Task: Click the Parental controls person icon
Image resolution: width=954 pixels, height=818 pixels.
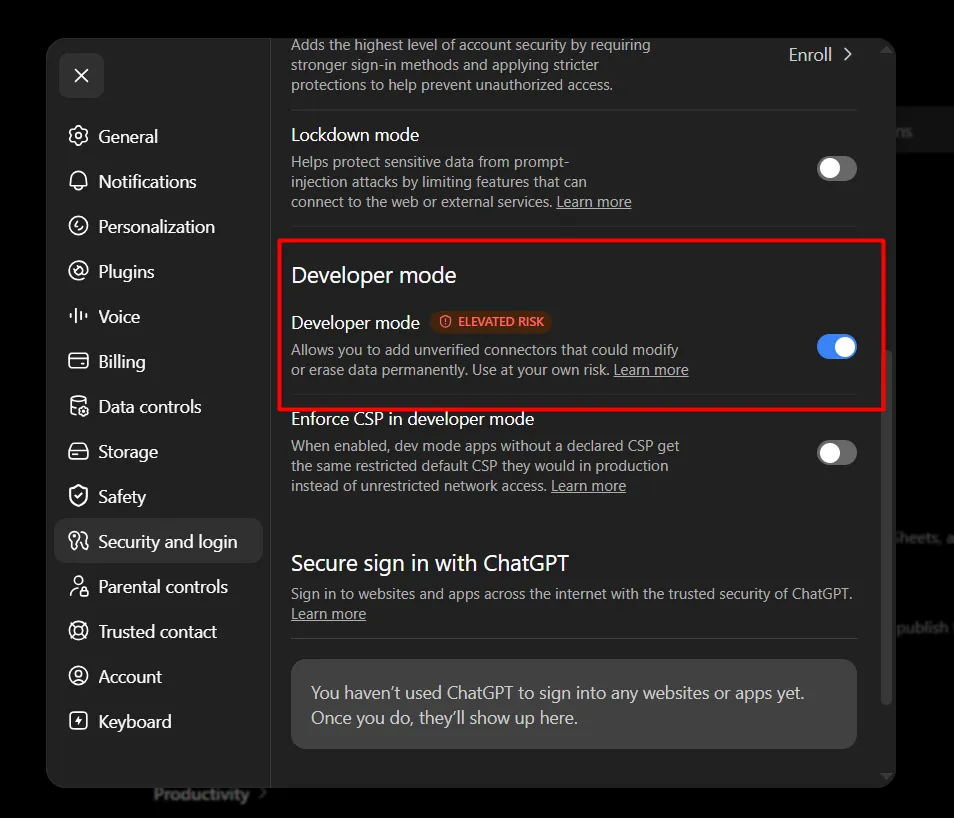Action: pos(78,586)
